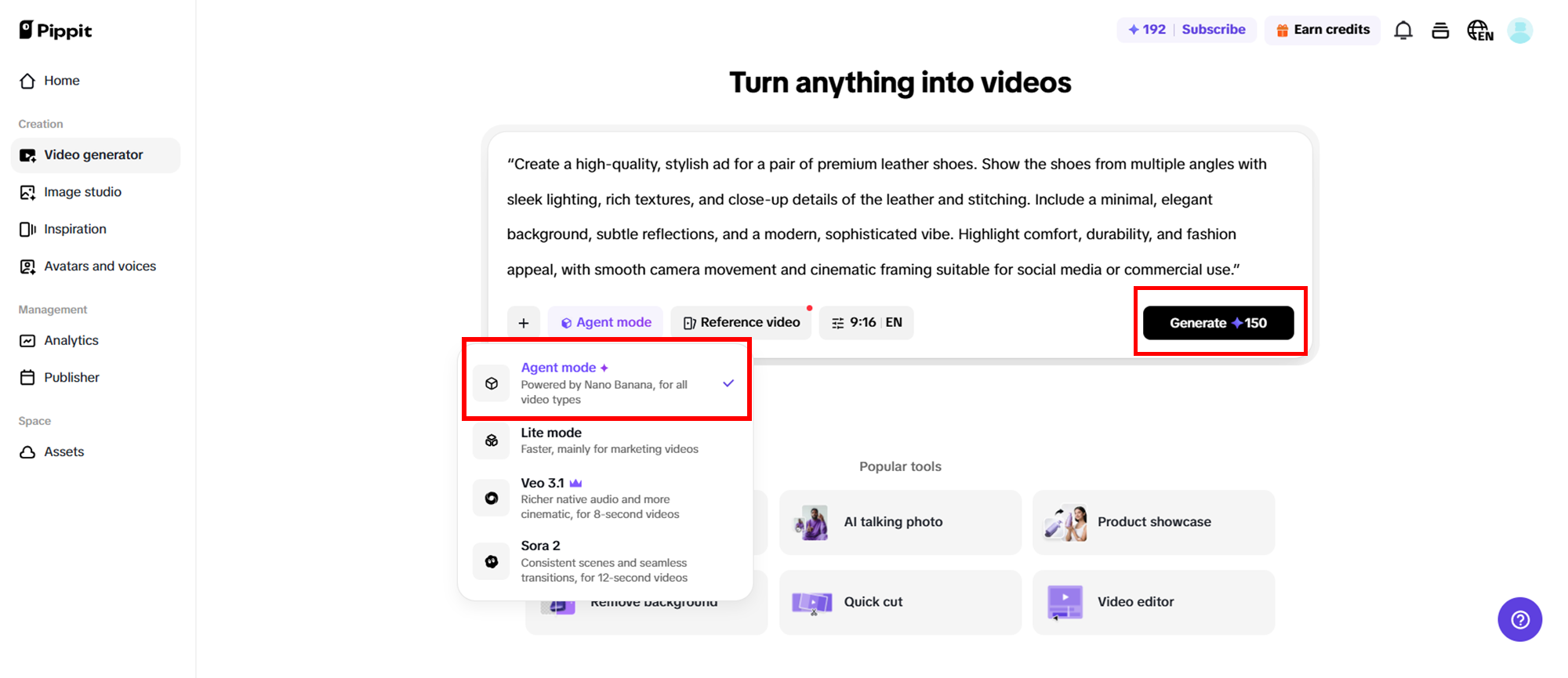Open the Quick cut tool
The width and height of the screenshot is (1568, 678).
click(901, 602)
